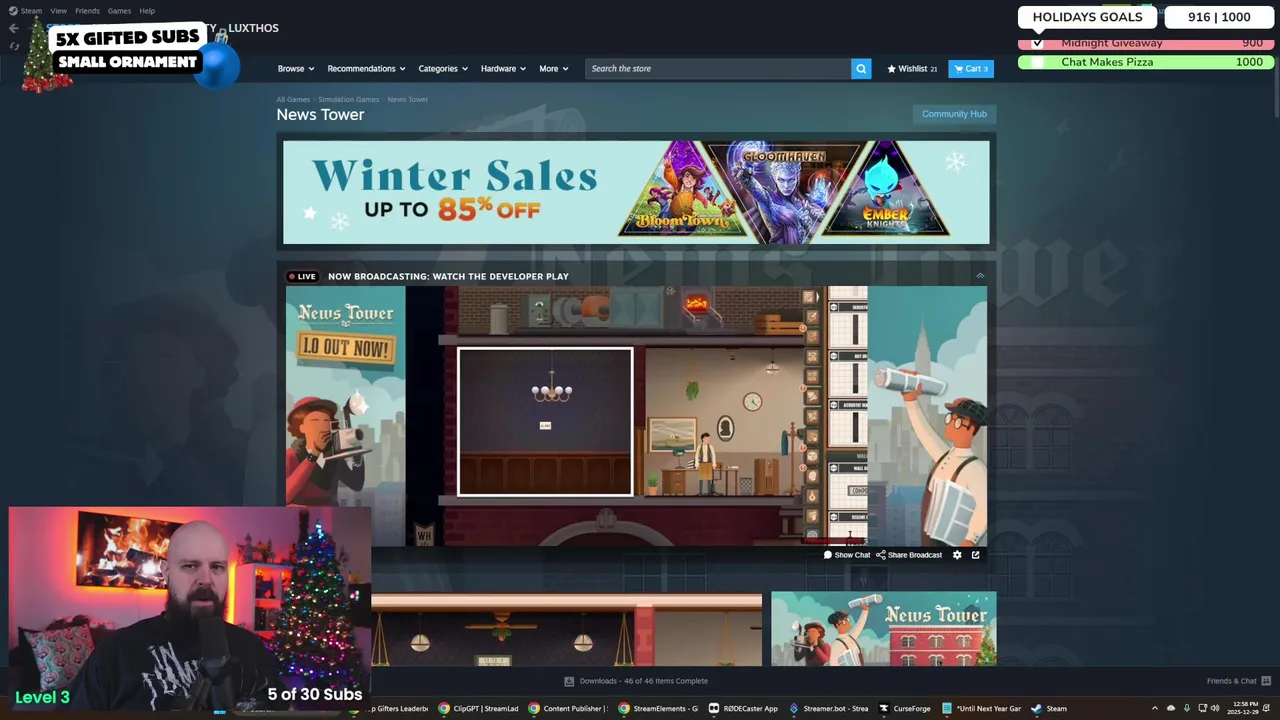Click the Share Broadcast button
This screenshot has height=720, width=1280.
pos(909,555)
